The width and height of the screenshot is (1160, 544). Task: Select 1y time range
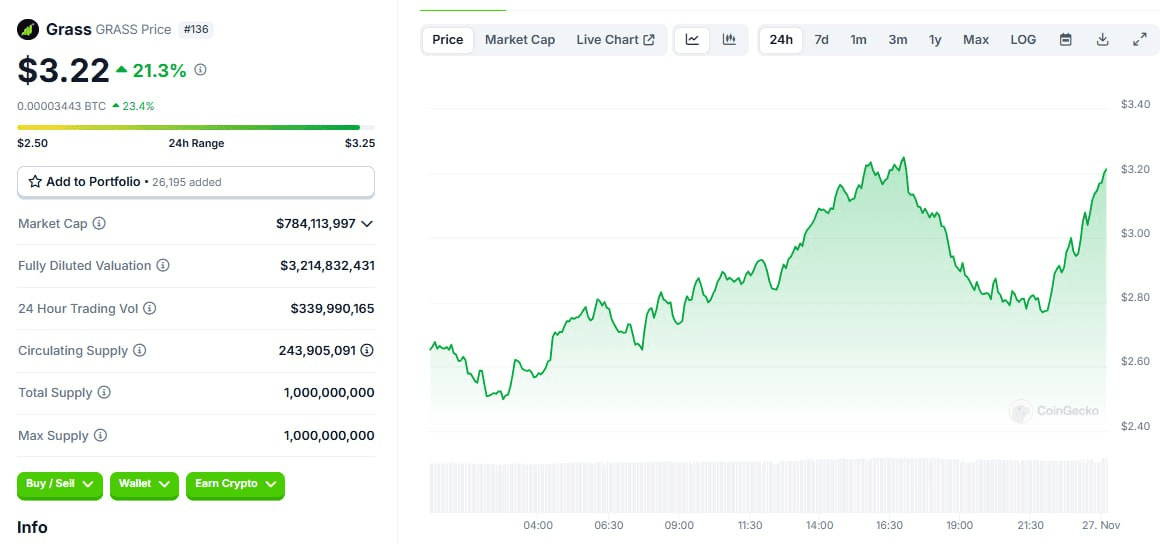[935, 40]
